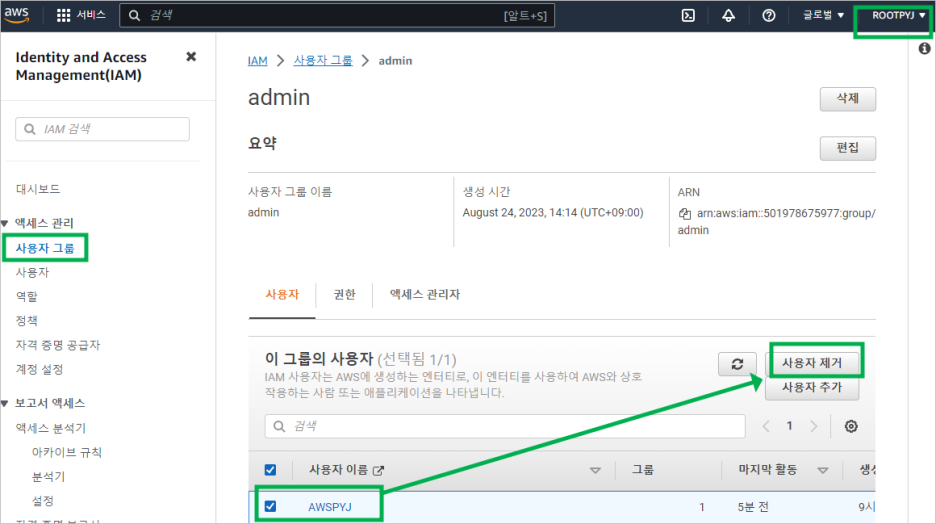Sort by the 마지막 활동 column arrow

pos(823,470)
